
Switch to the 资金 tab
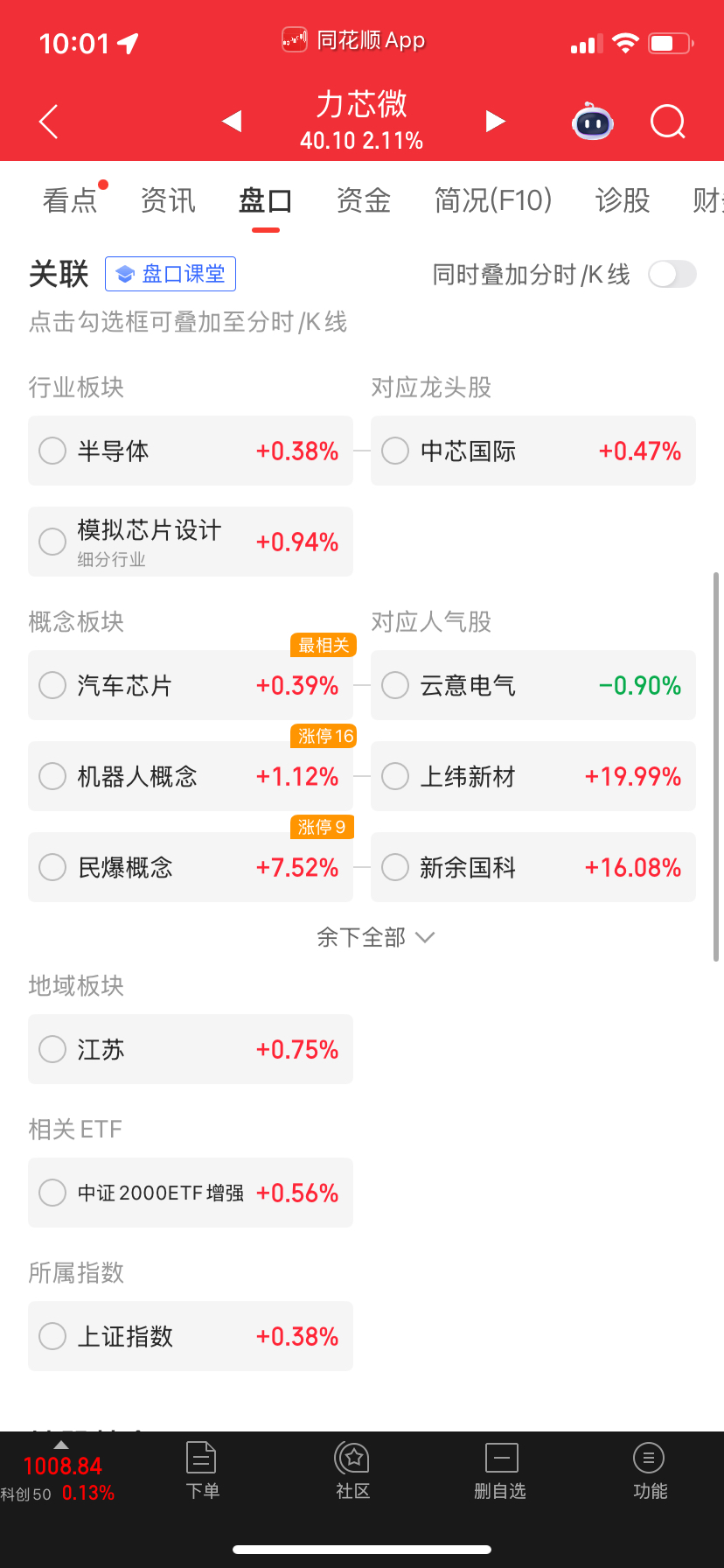364,200
